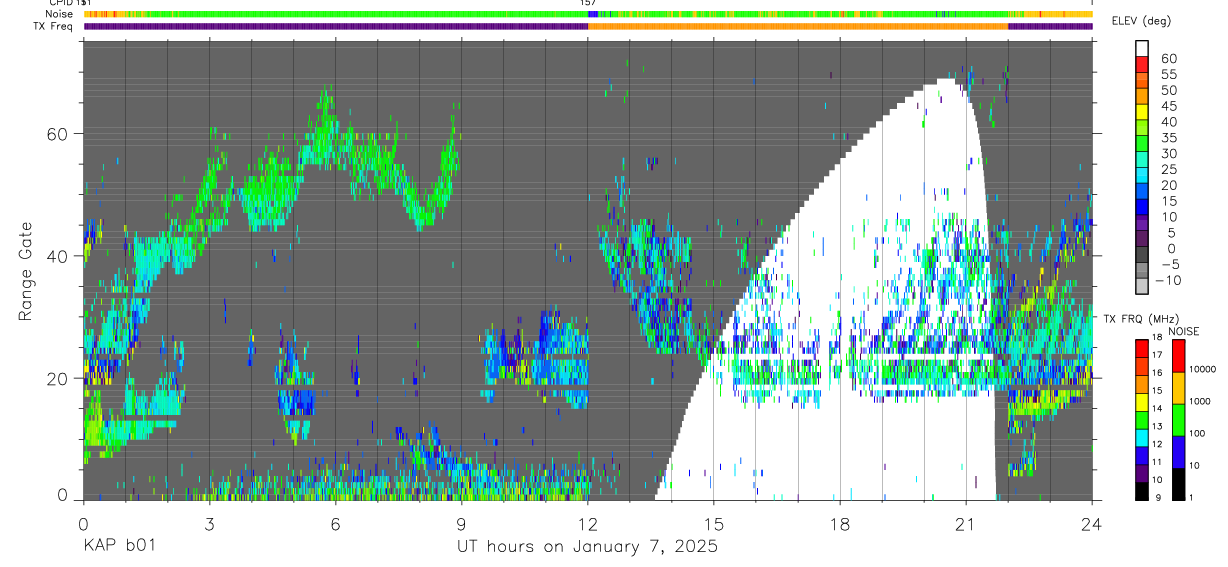
Task: Select the red 17–18 MHz TX FRQ swatch
Action: point(1142,348)
